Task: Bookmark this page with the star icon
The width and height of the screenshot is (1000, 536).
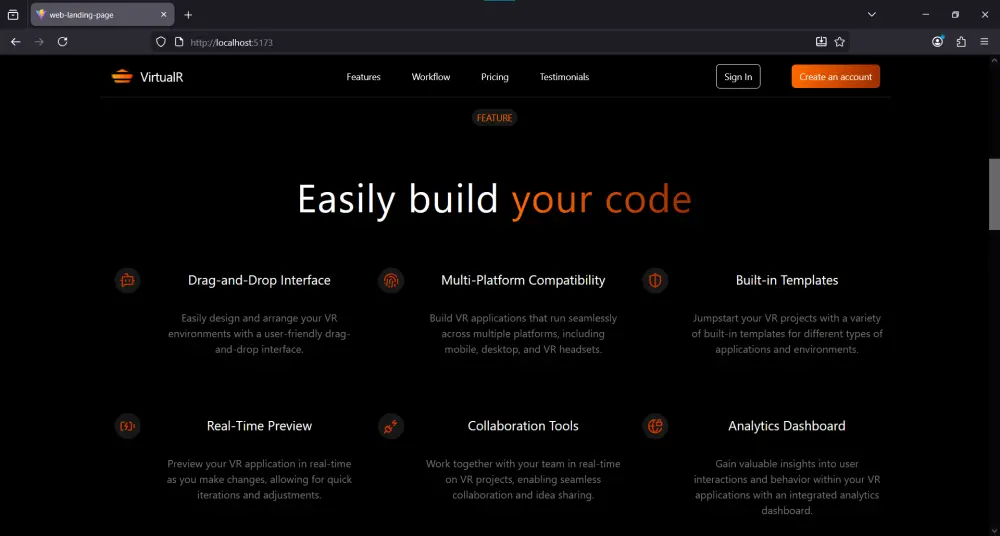Action: click(x=839, y=41)
